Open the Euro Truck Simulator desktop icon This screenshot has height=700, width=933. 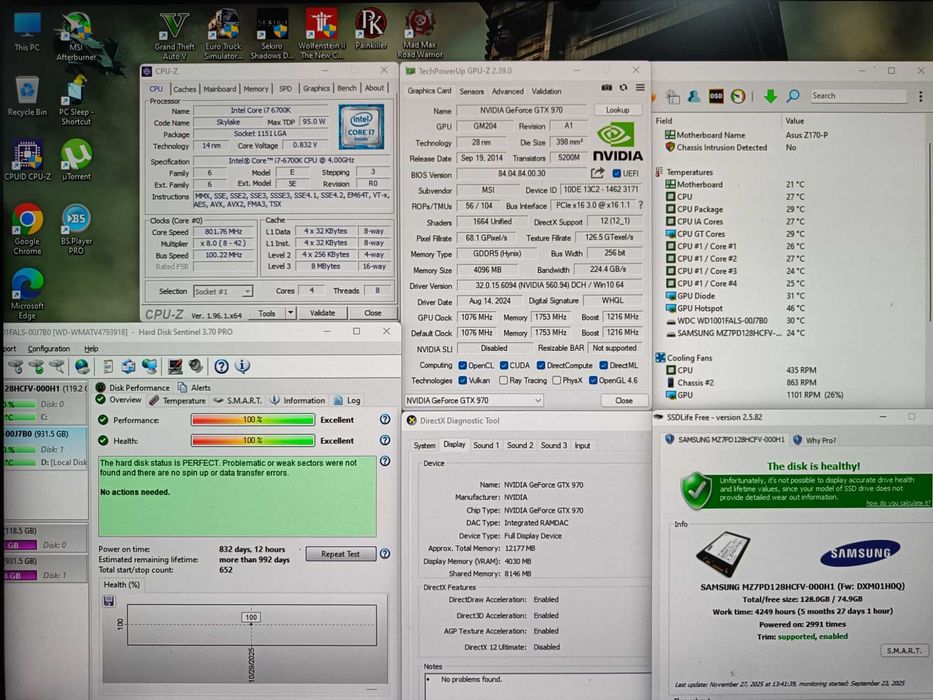tap(223, 36)
